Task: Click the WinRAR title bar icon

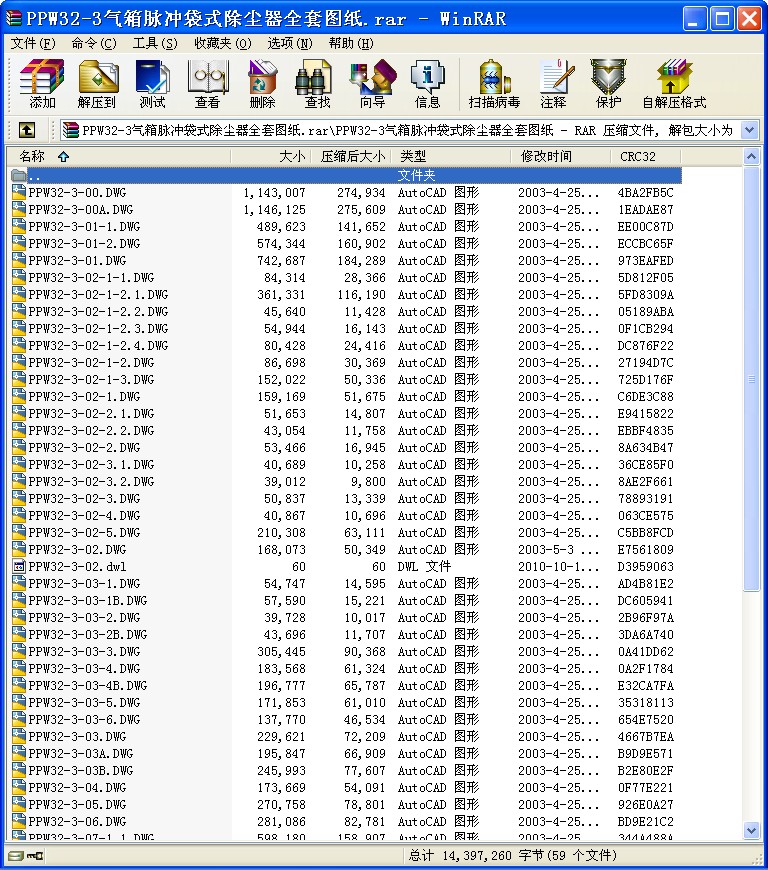Action: 13,18
